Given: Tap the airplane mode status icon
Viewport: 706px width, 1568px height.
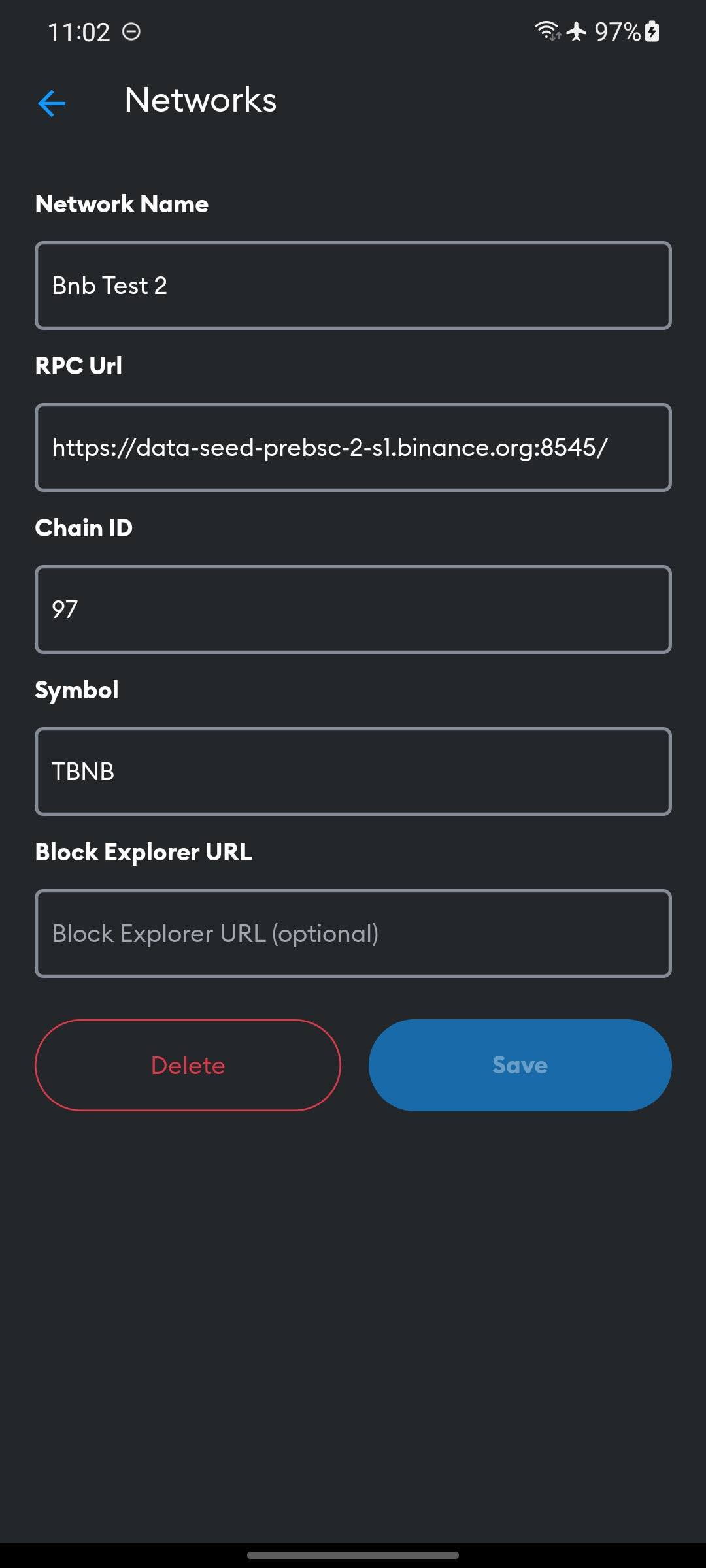Looking at the screenshot, I should (575, 31).
